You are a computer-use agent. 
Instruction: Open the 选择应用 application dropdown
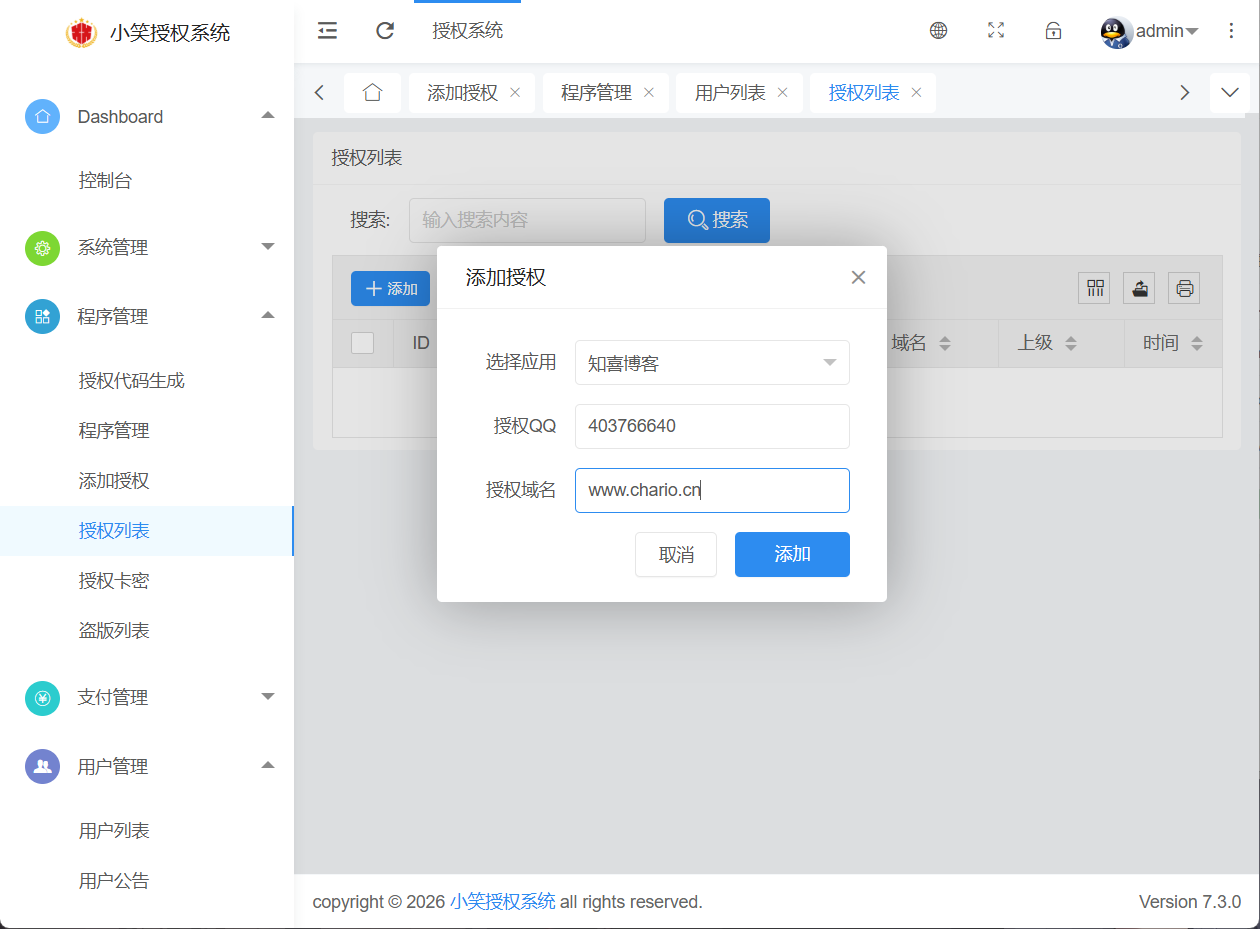[712, 362]
